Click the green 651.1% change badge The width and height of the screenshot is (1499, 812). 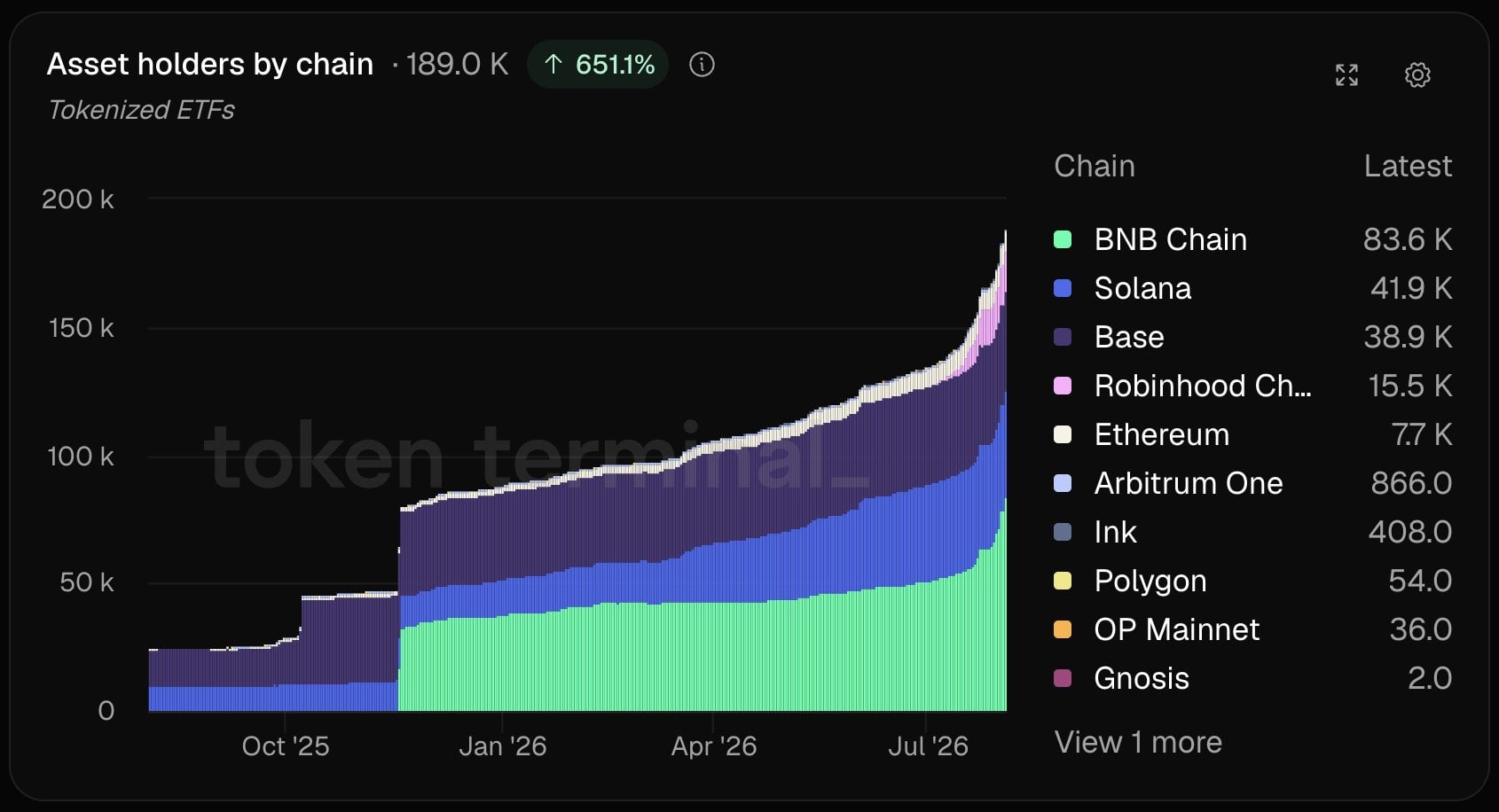point(598,65)
